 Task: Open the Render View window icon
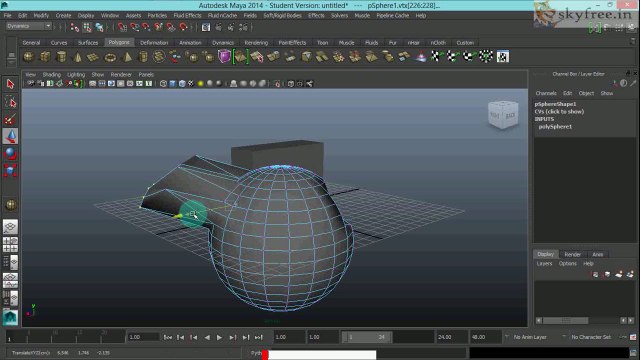click(206, 27)
